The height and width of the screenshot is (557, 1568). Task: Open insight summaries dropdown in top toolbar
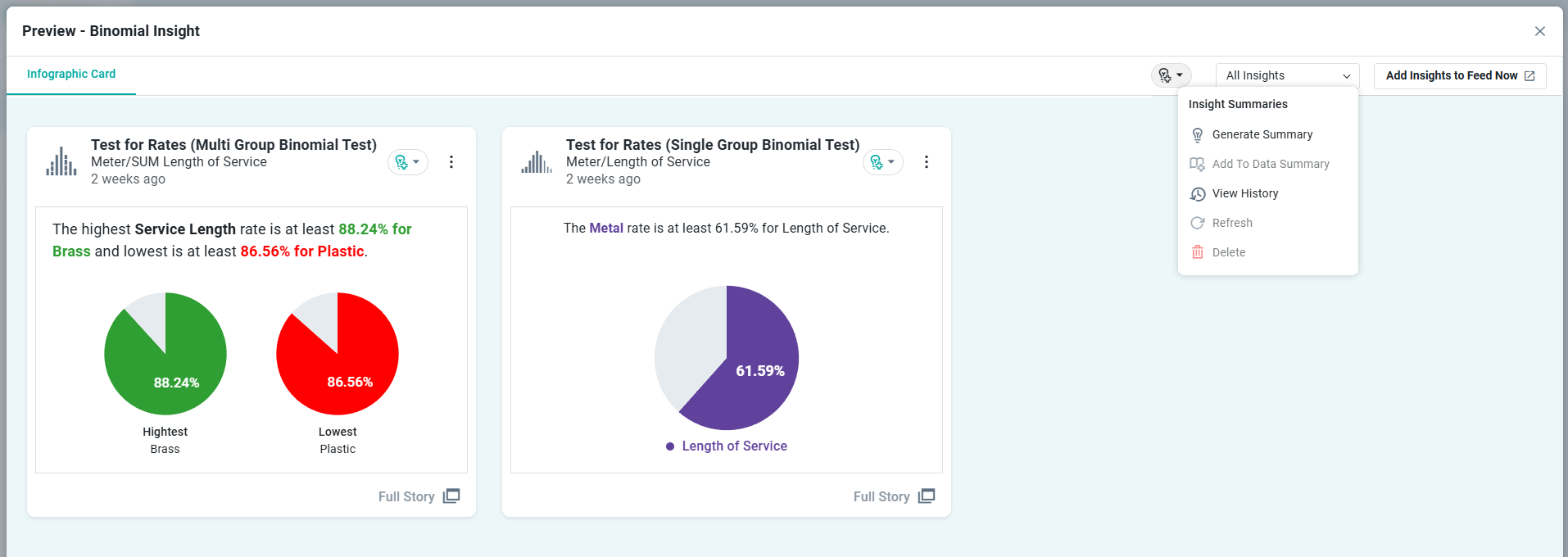[1171, 75]
